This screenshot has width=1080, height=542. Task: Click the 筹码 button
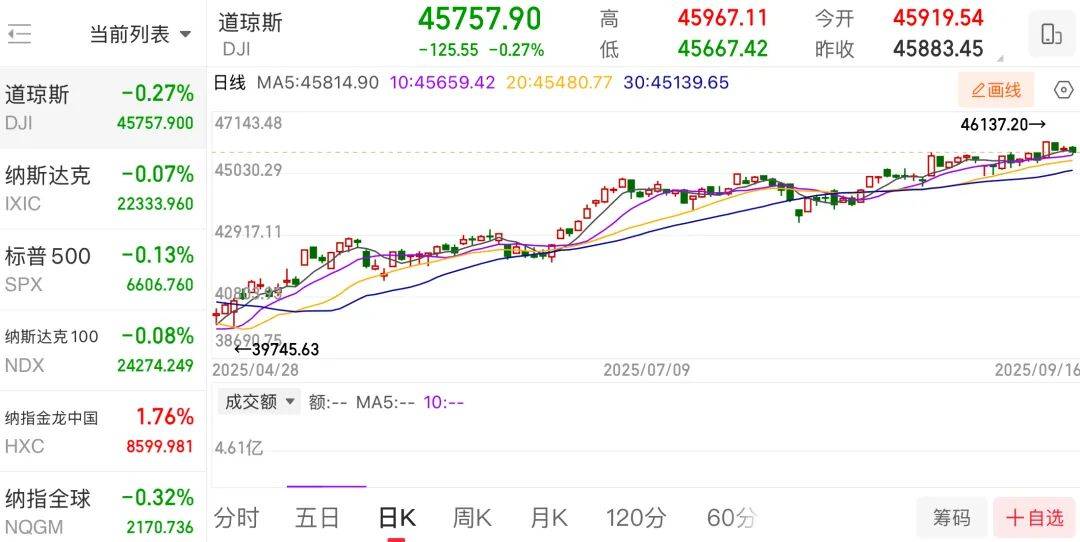point(952,517)
